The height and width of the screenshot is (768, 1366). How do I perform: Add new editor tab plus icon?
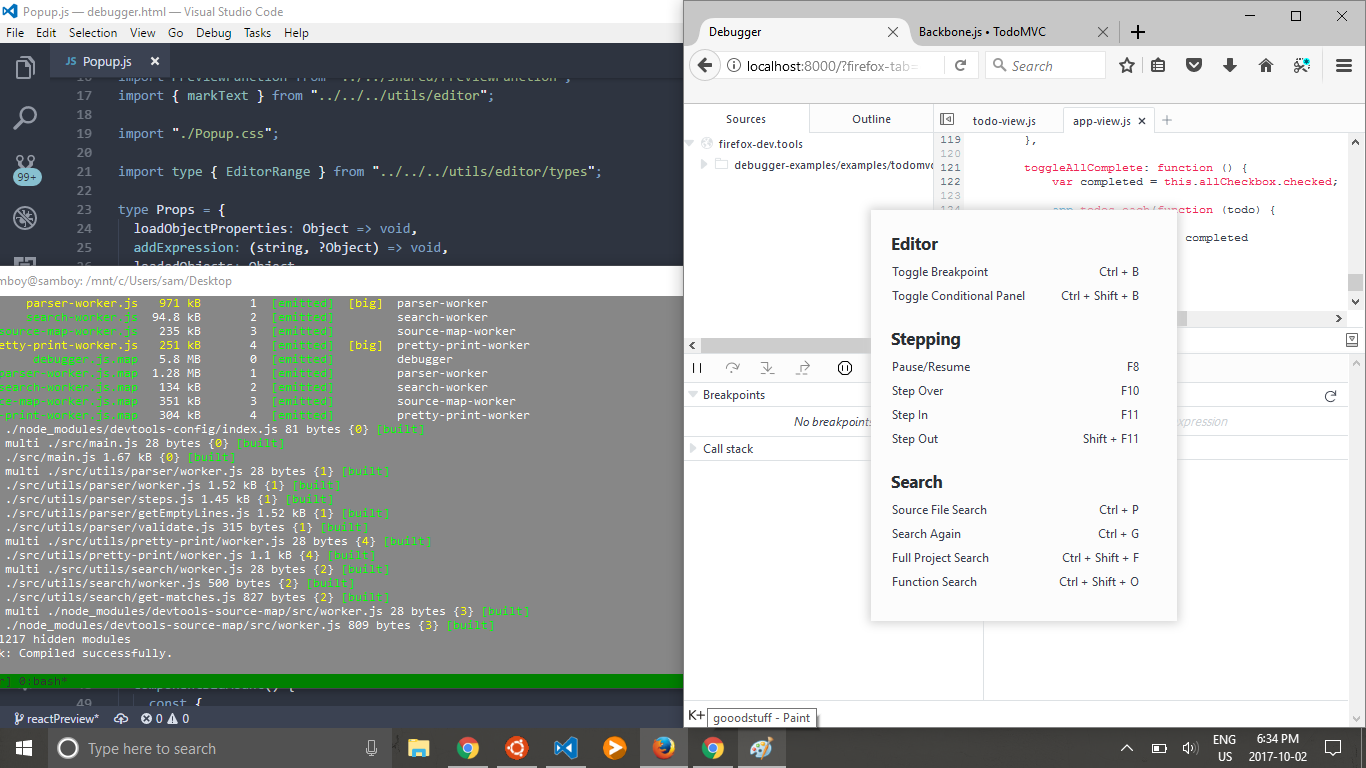(1166, 120)
